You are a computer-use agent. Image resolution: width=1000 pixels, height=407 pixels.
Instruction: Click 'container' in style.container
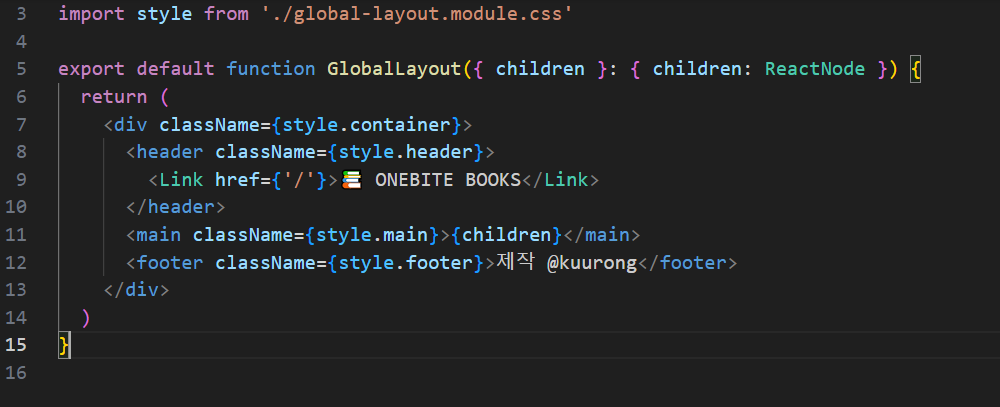(400, 124)
